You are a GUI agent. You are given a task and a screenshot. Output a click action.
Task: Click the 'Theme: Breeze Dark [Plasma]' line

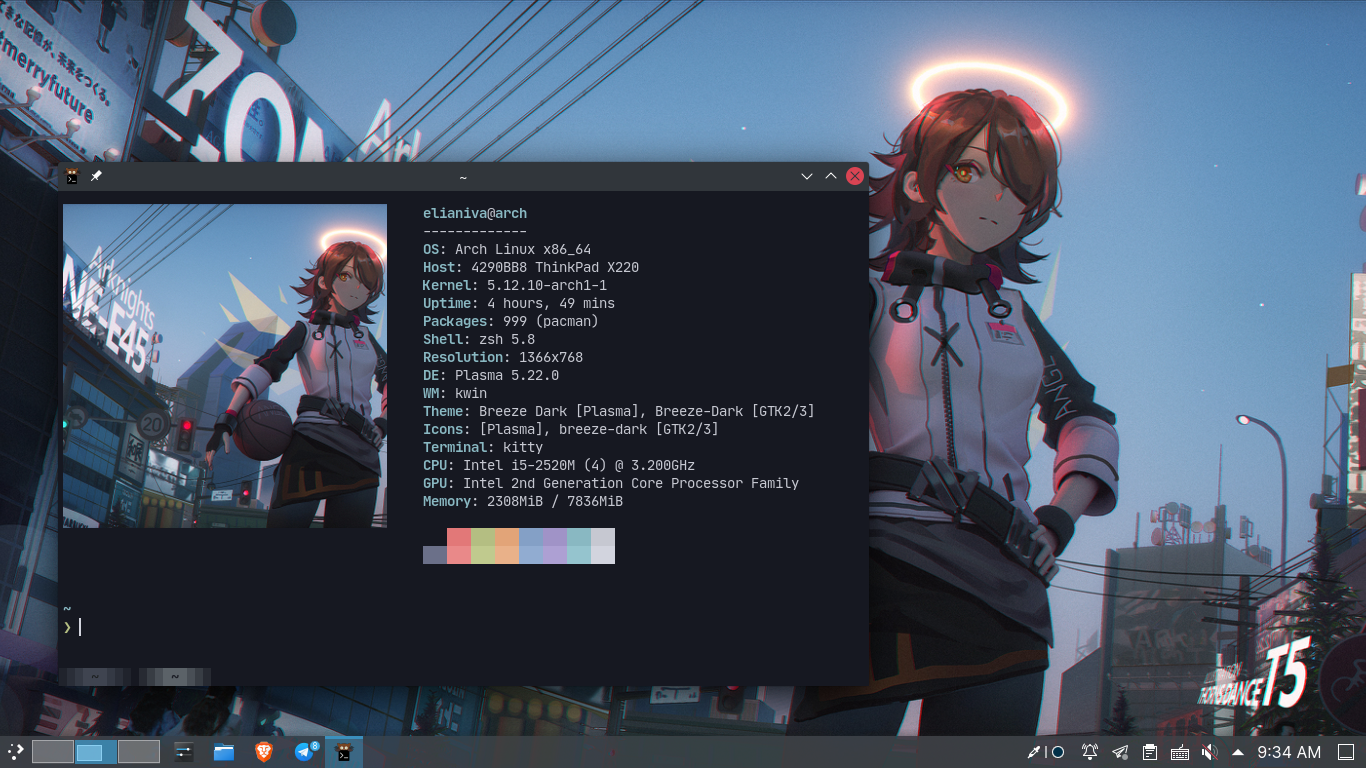[619, 411]
